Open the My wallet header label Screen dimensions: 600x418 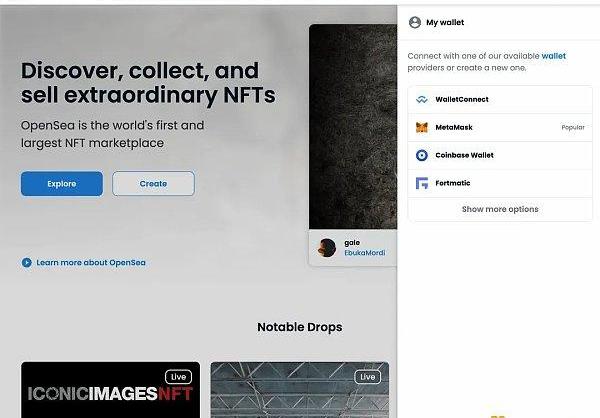point(445,23)
